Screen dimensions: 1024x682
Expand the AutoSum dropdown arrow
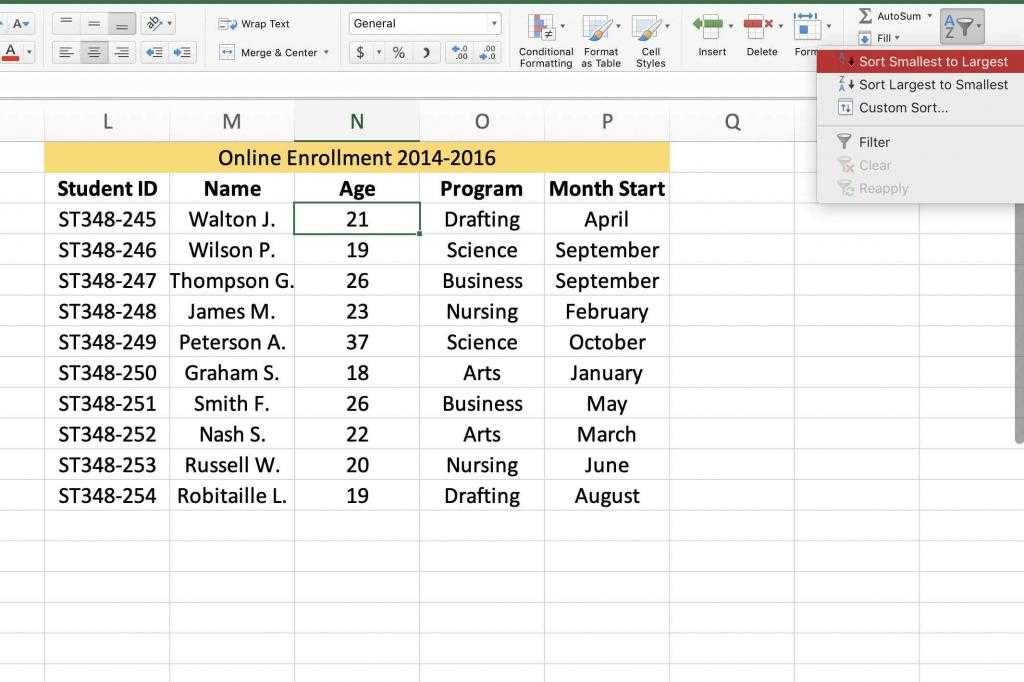(929, 16)
